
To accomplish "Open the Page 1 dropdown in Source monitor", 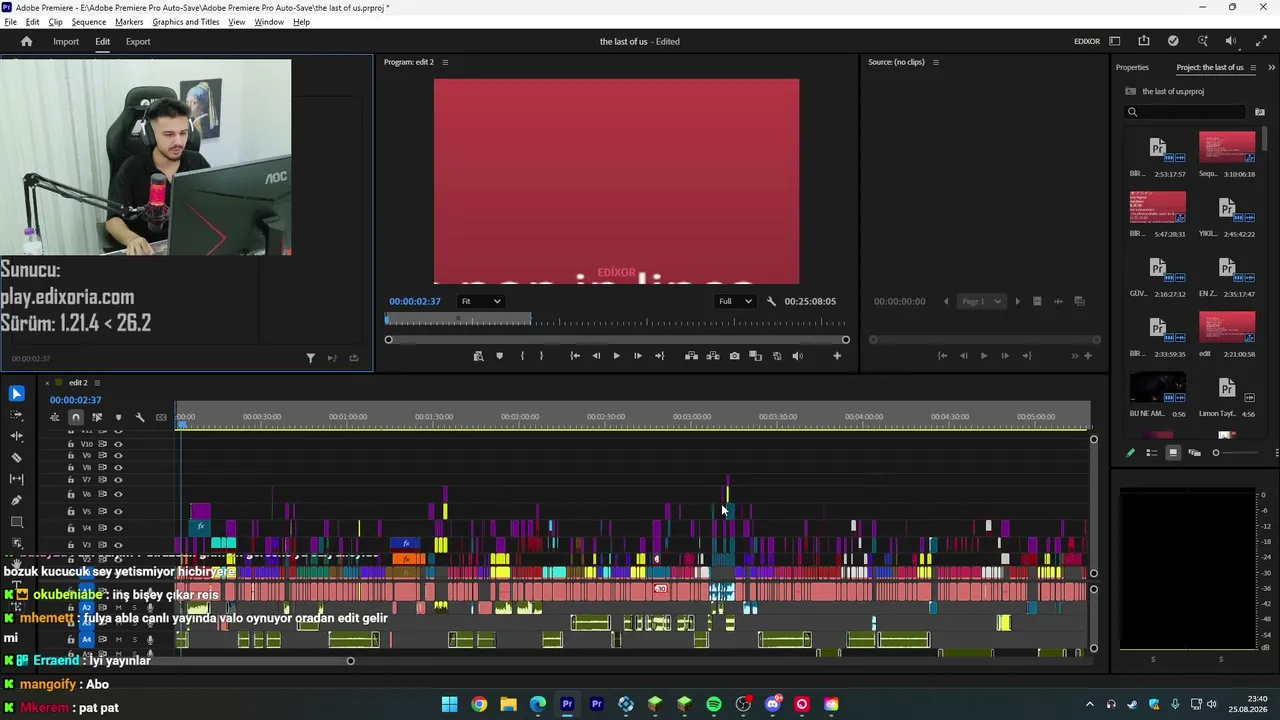I will point(980,301).
